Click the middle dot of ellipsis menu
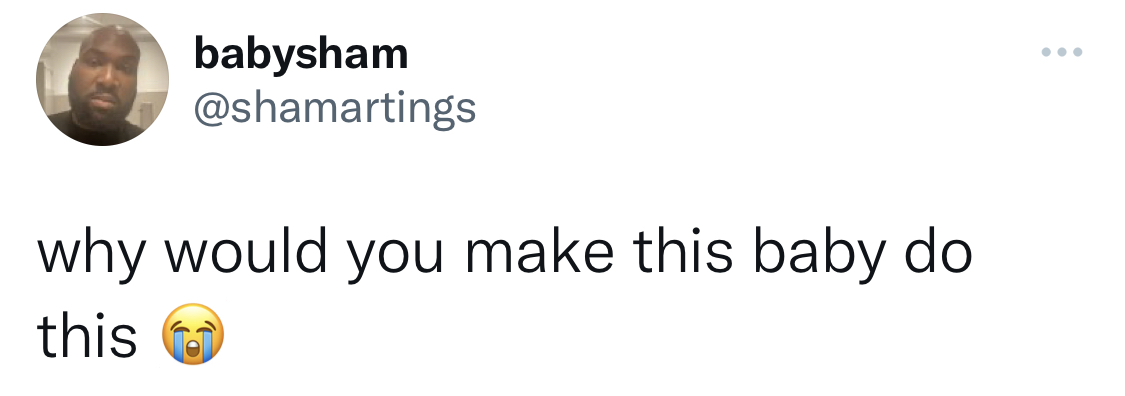 tap(1062, 52)
